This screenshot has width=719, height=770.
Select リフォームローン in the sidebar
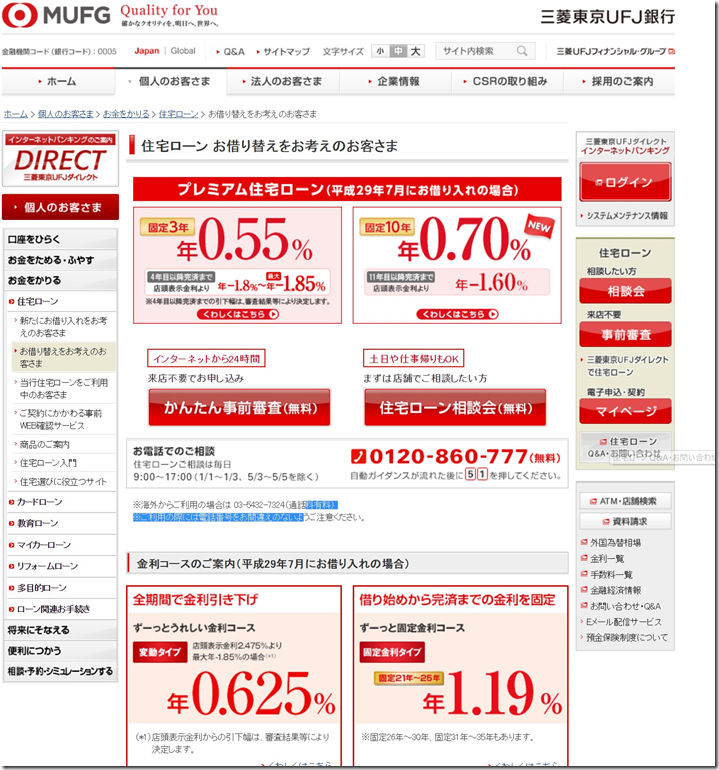click(47, 566)
